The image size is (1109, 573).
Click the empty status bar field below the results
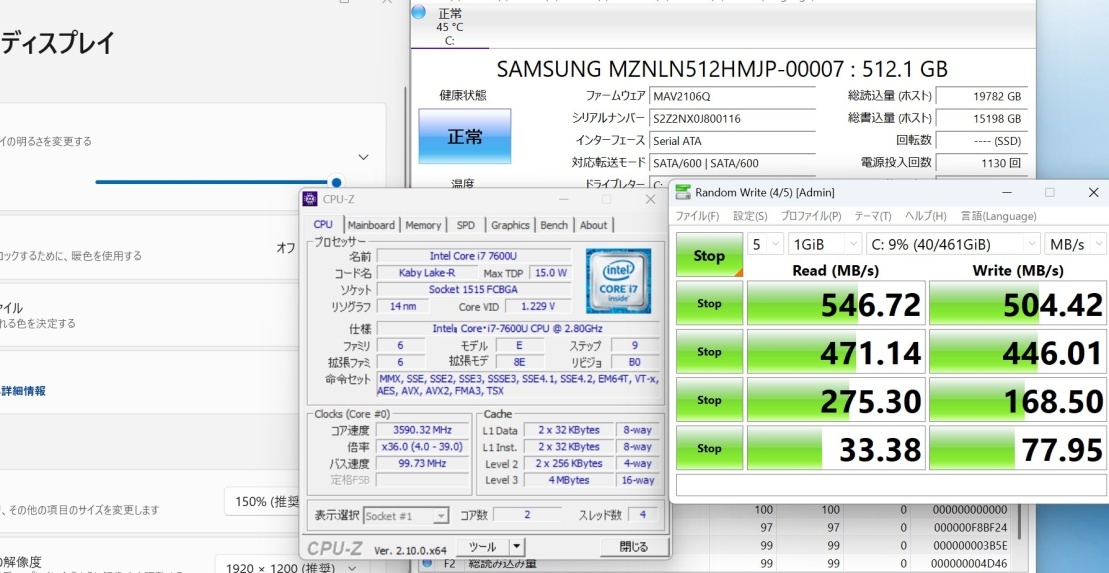click(x=891, y=485)
